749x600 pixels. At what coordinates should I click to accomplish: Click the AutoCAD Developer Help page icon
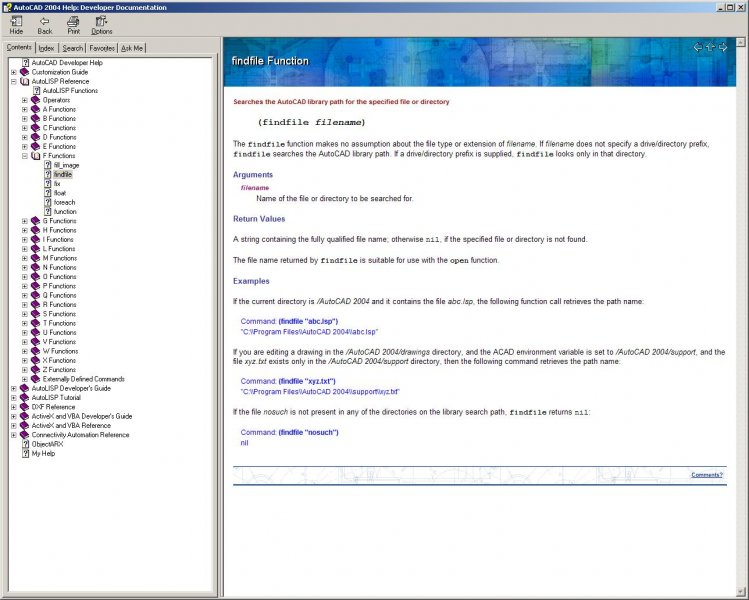pyautogui.click(x=26, y=63)
